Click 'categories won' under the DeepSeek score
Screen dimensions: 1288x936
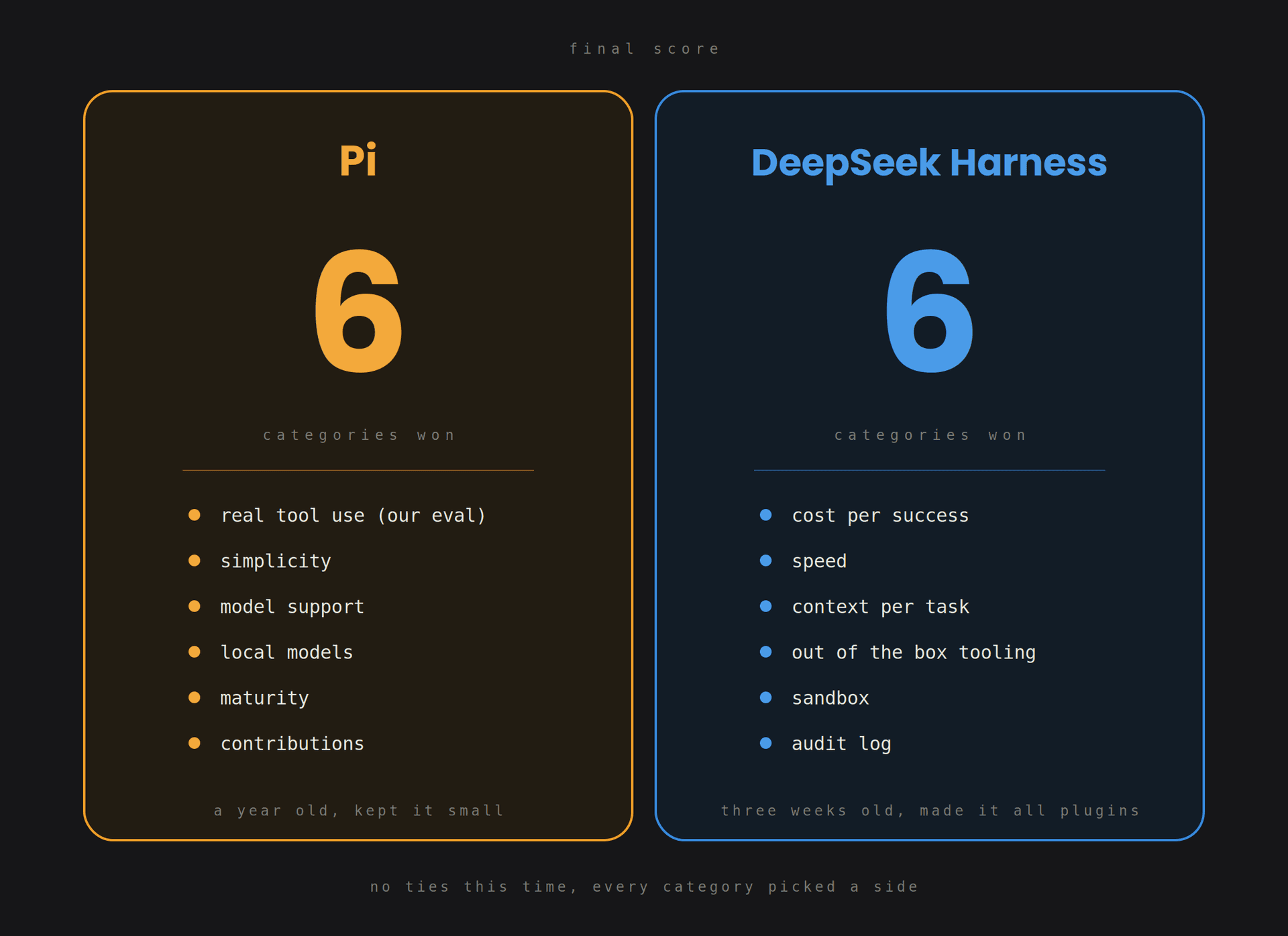pos(930,435)
